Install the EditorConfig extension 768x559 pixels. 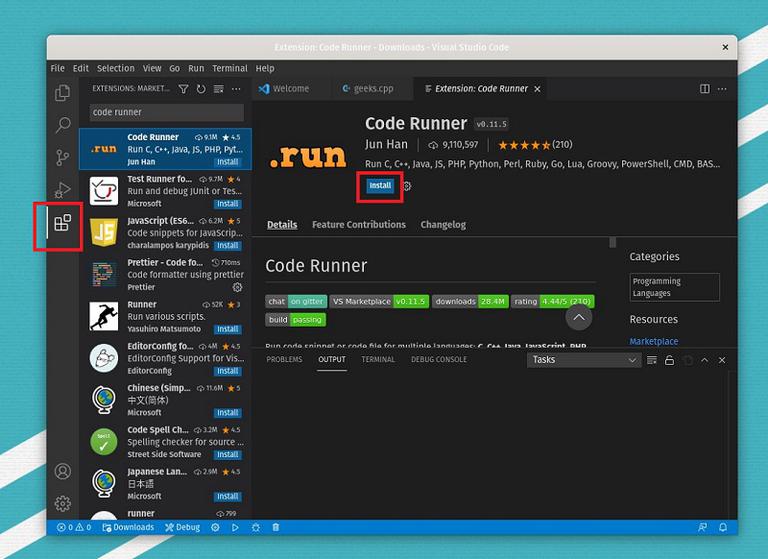[228, 371]
